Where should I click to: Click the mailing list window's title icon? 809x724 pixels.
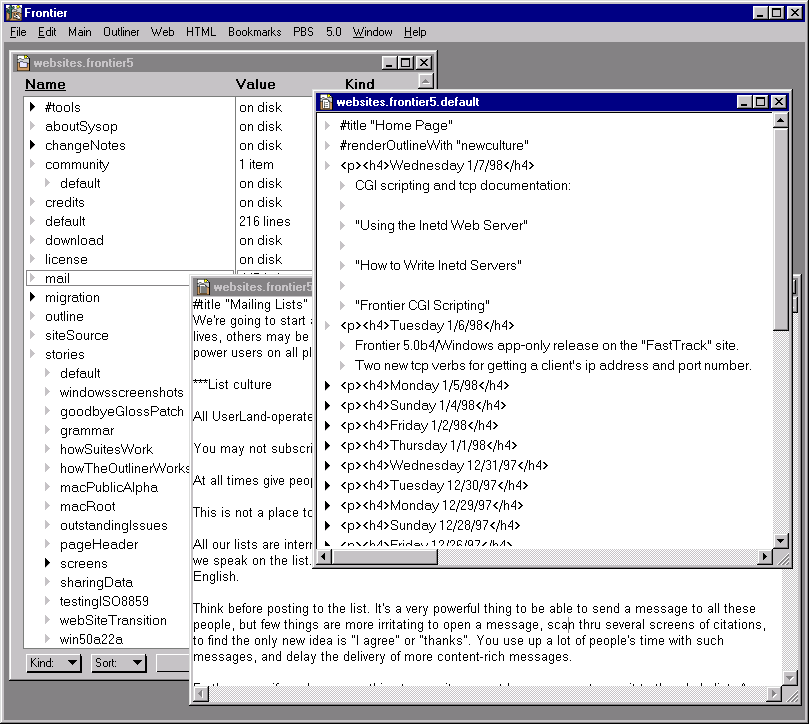coord(203,287)
